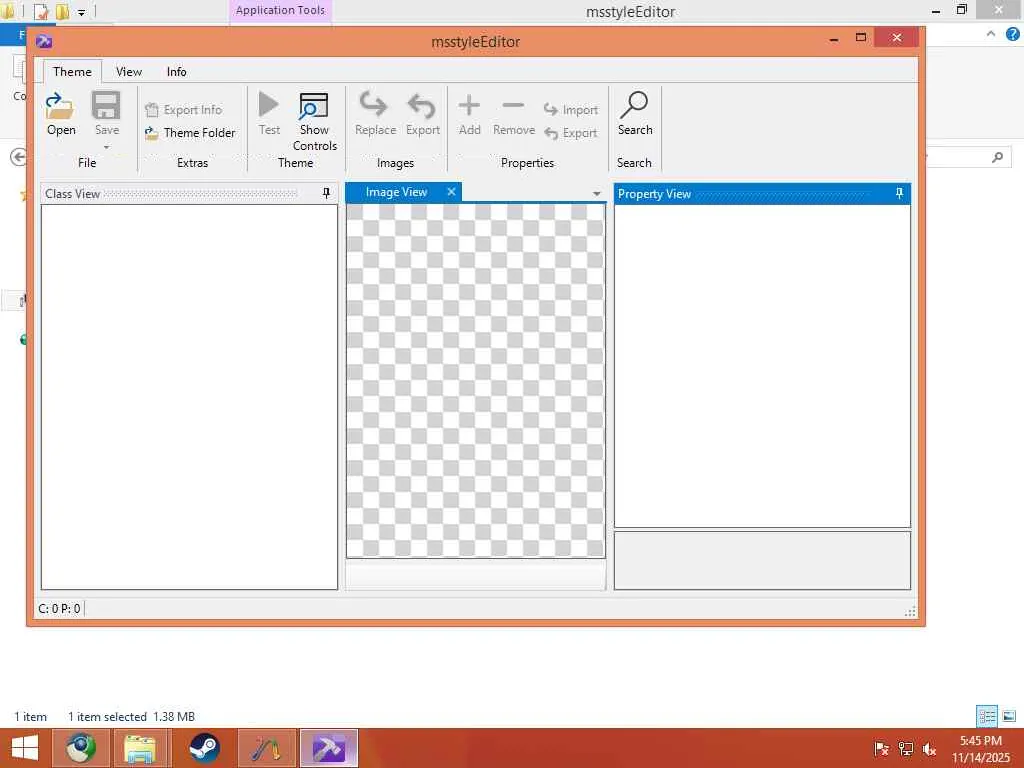Click Action Center flag tray icon

[x=882, y=749]
